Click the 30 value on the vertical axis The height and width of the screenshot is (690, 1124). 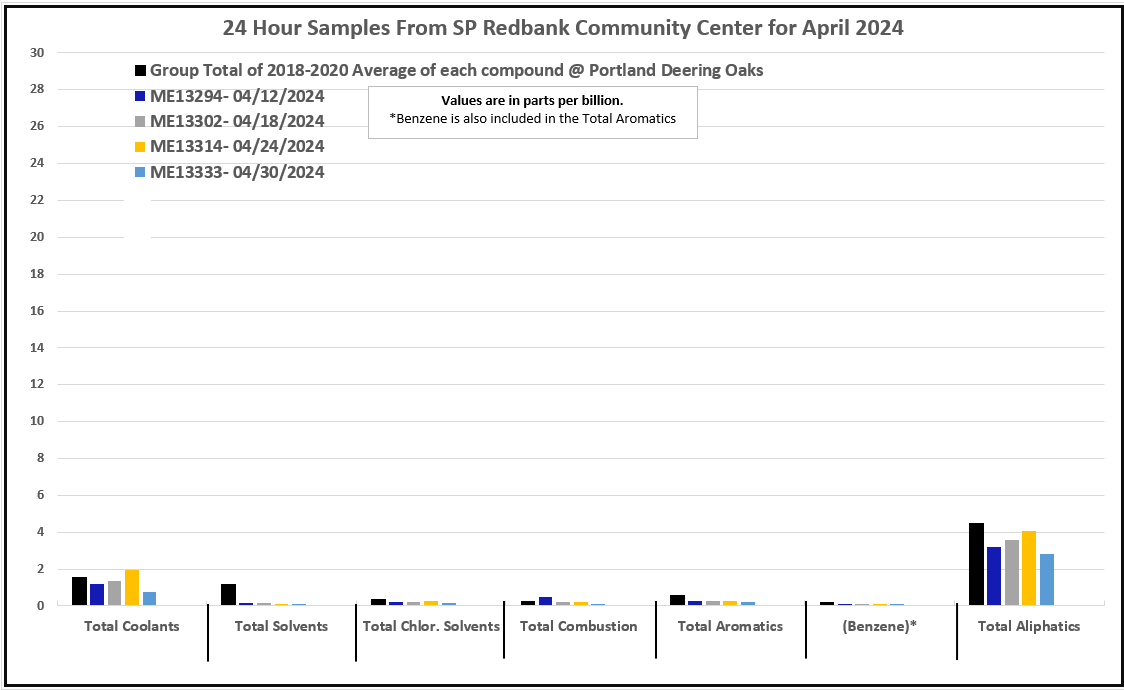[x=38, y=53]
